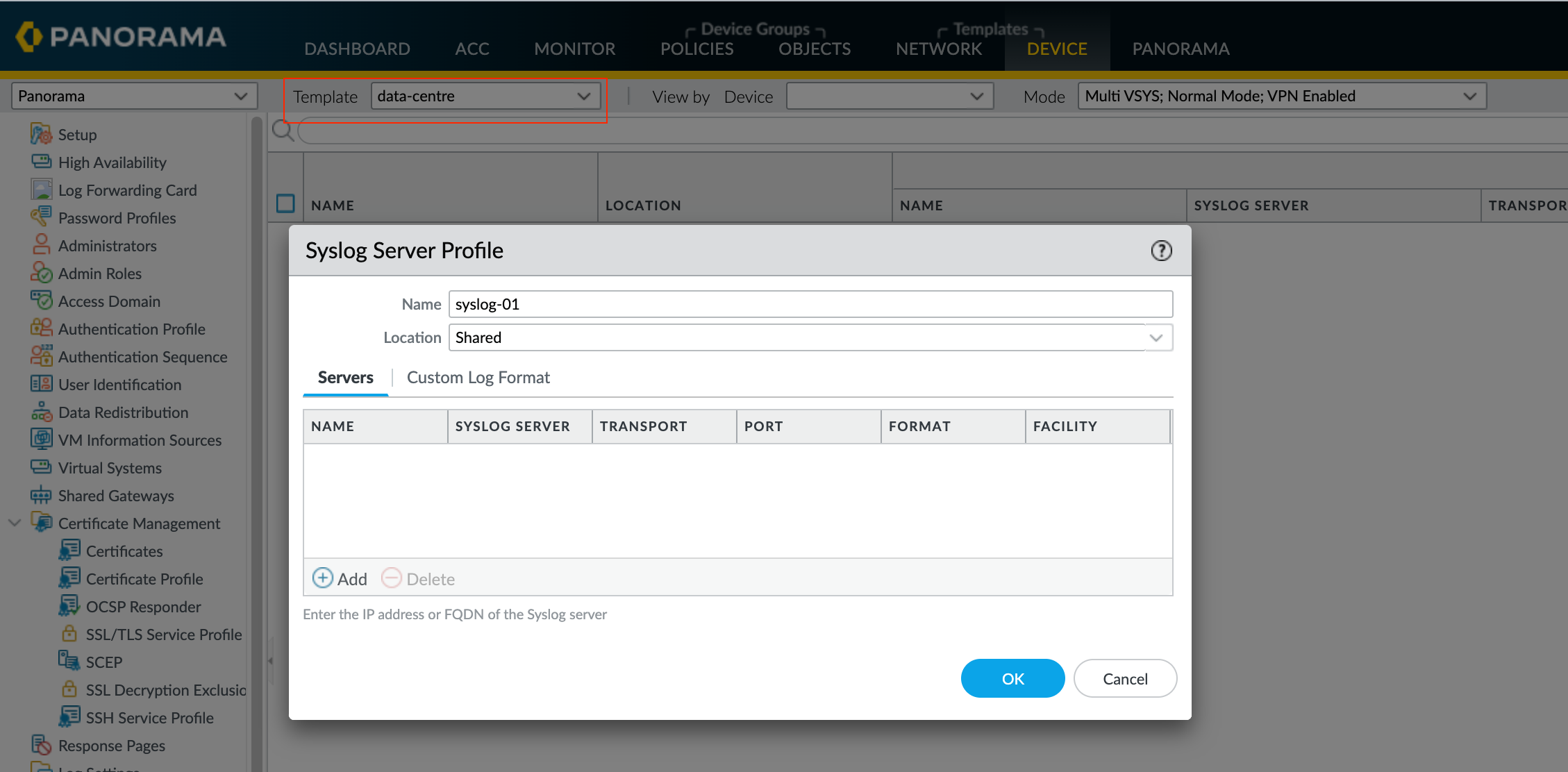Image resolution: width=1568 pixels, height=772 pixels.
Task: Collapse the Certificate Management tree node
Action: [15, 523]
